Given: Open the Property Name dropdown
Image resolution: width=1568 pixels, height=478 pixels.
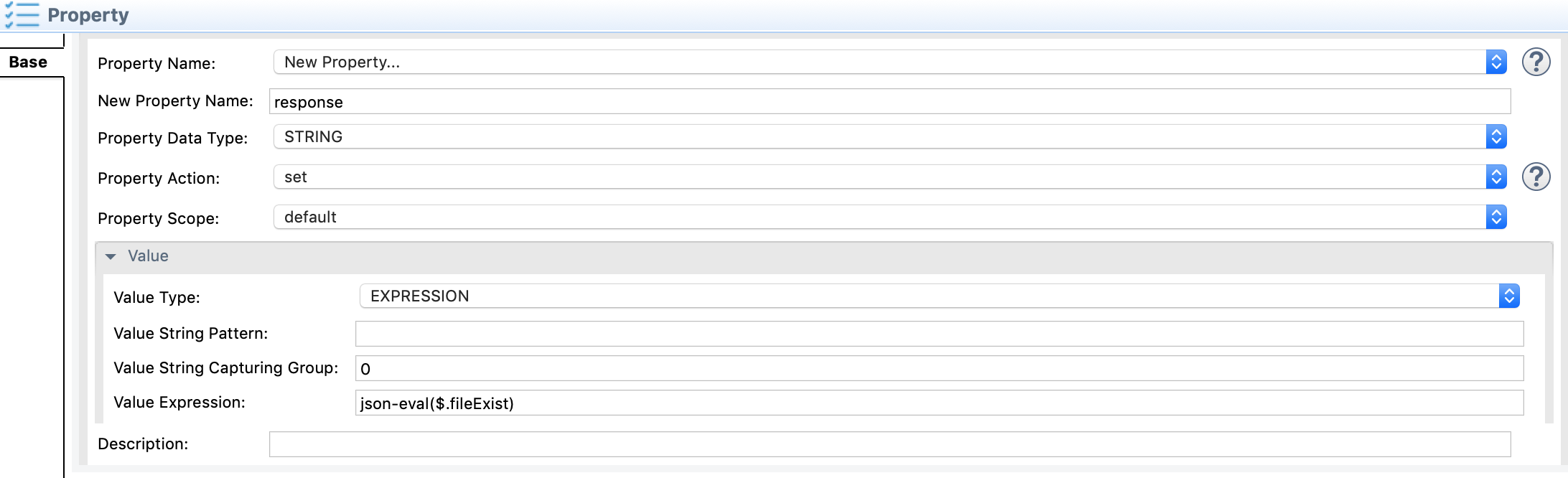Looking at the screenshot, I should (x=890, y=62).
